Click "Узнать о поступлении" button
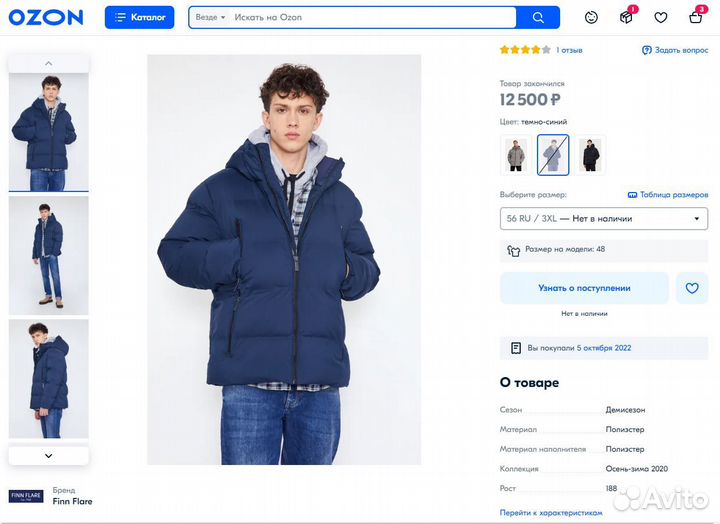Image resolution: width=720 pixels, height=524 pixels. click(584, 288)
